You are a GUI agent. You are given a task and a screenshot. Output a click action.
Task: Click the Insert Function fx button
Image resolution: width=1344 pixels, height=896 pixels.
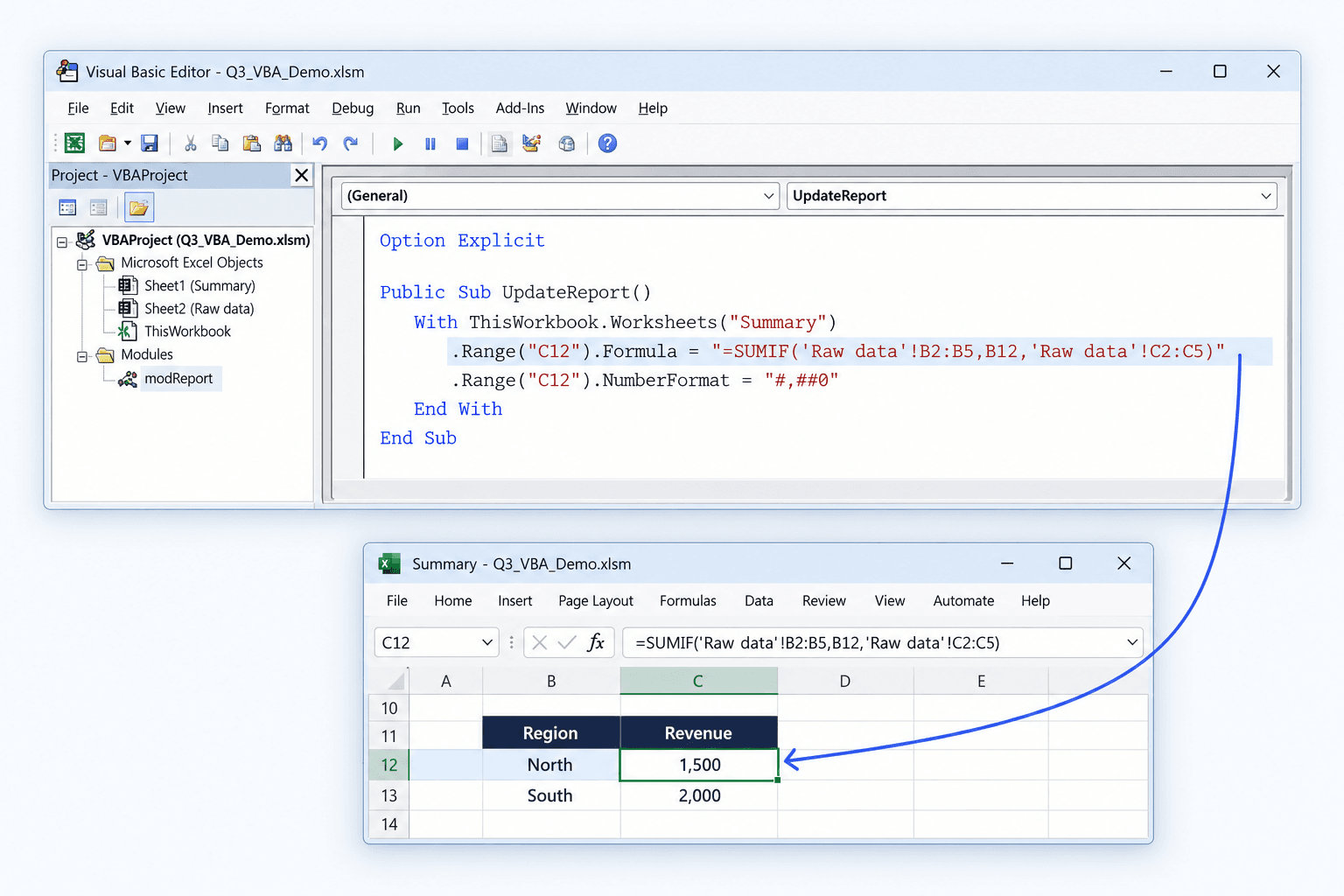pos(596,642)
